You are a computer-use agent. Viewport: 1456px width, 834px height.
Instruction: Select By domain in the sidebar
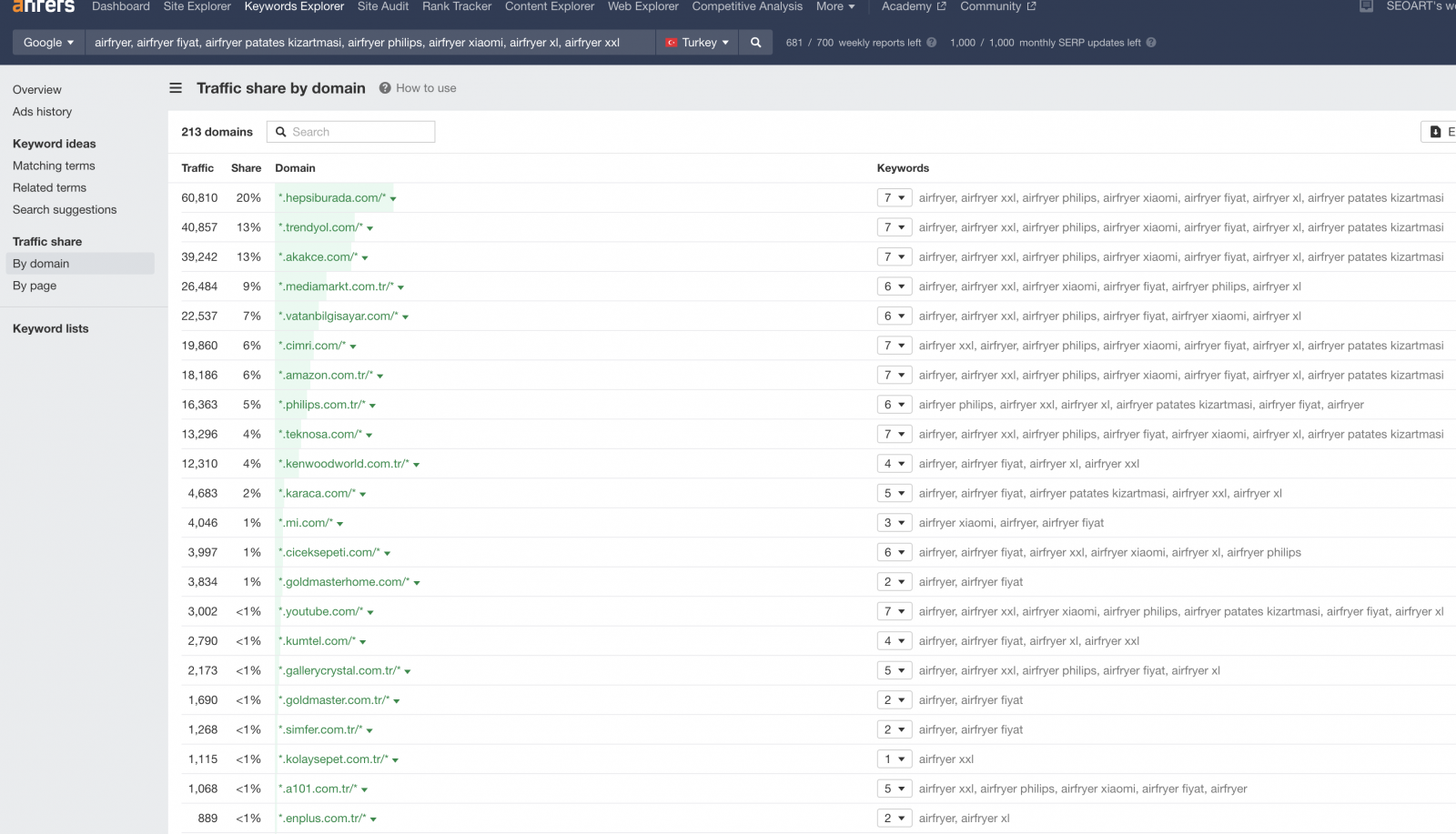[80, 264]
